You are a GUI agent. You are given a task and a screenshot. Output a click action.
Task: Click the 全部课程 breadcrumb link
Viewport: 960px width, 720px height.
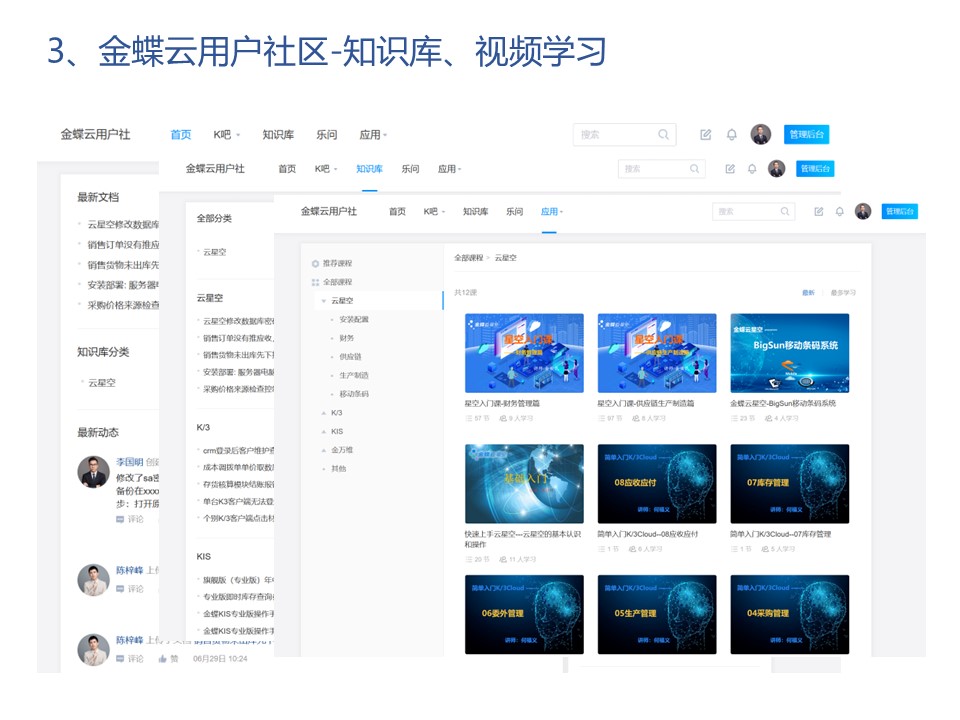468,258
